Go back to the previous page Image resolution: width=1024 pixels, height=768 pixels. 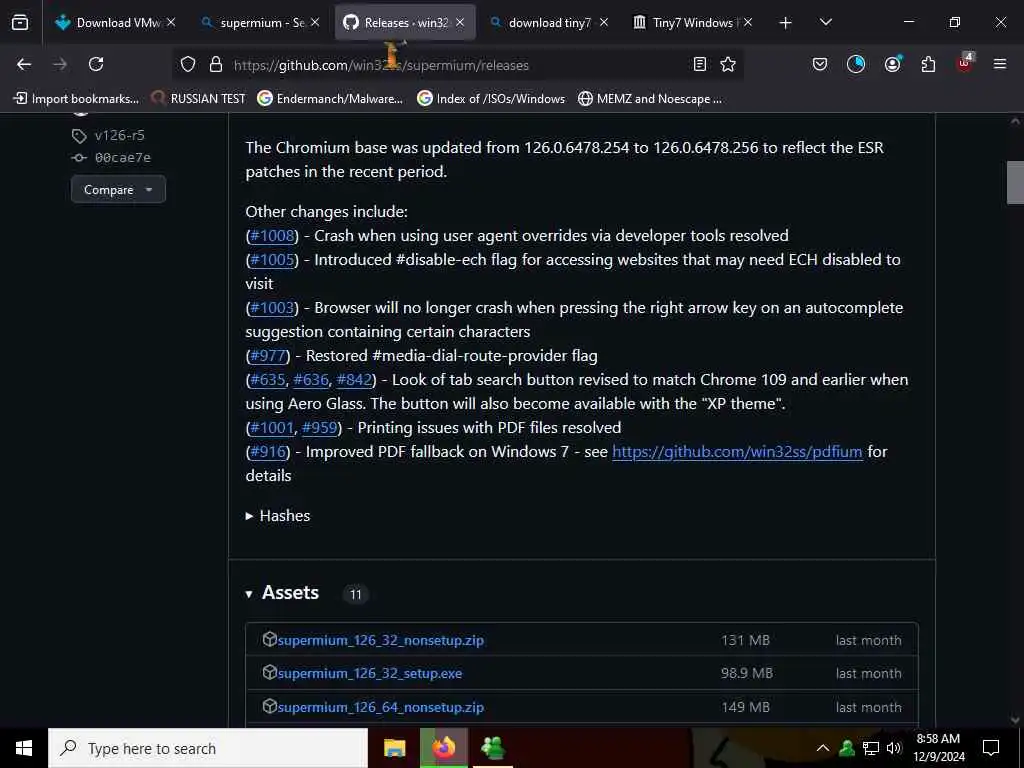point(24,64)
